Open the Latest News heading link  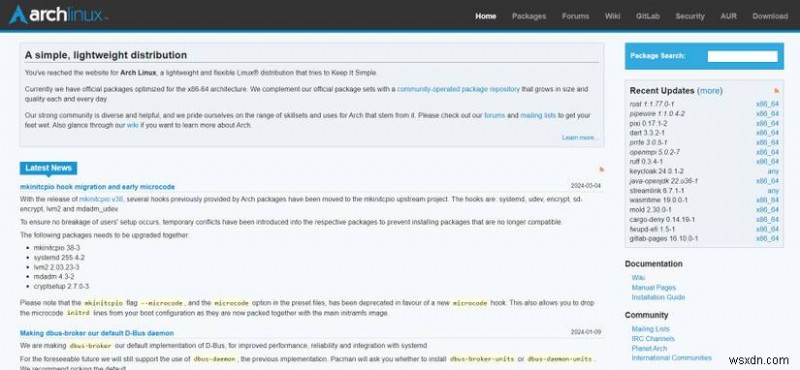(48, 168)
